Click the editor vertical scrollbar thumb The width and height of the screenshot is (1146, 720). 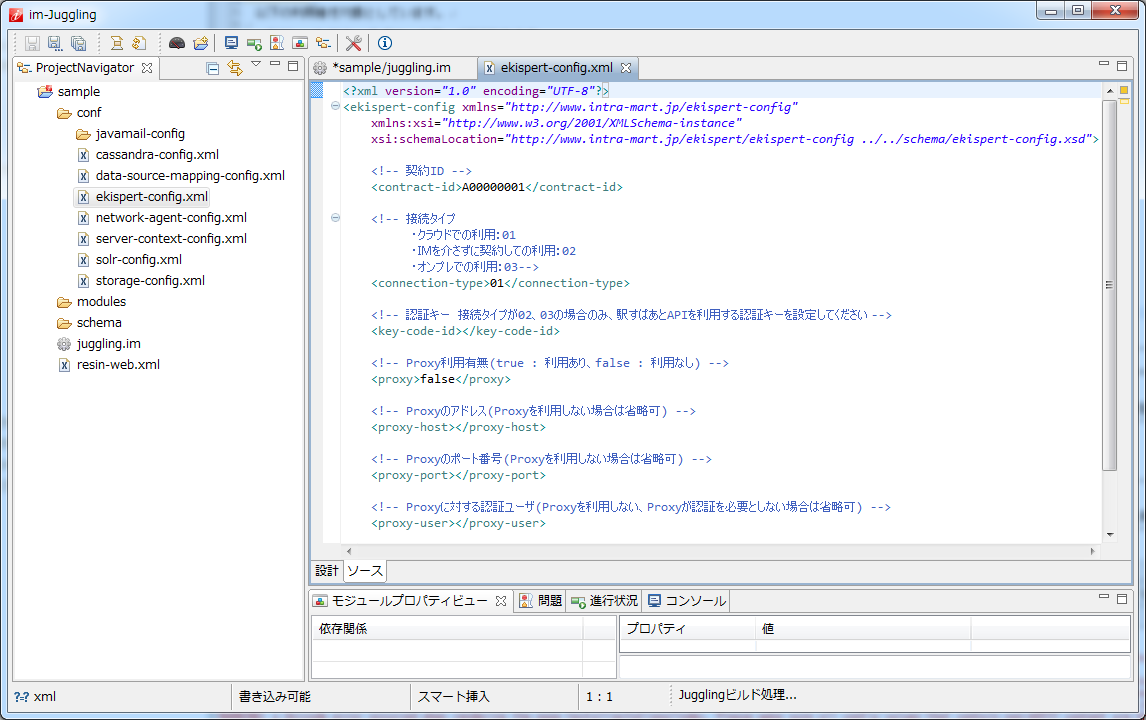click(1109, 285)
